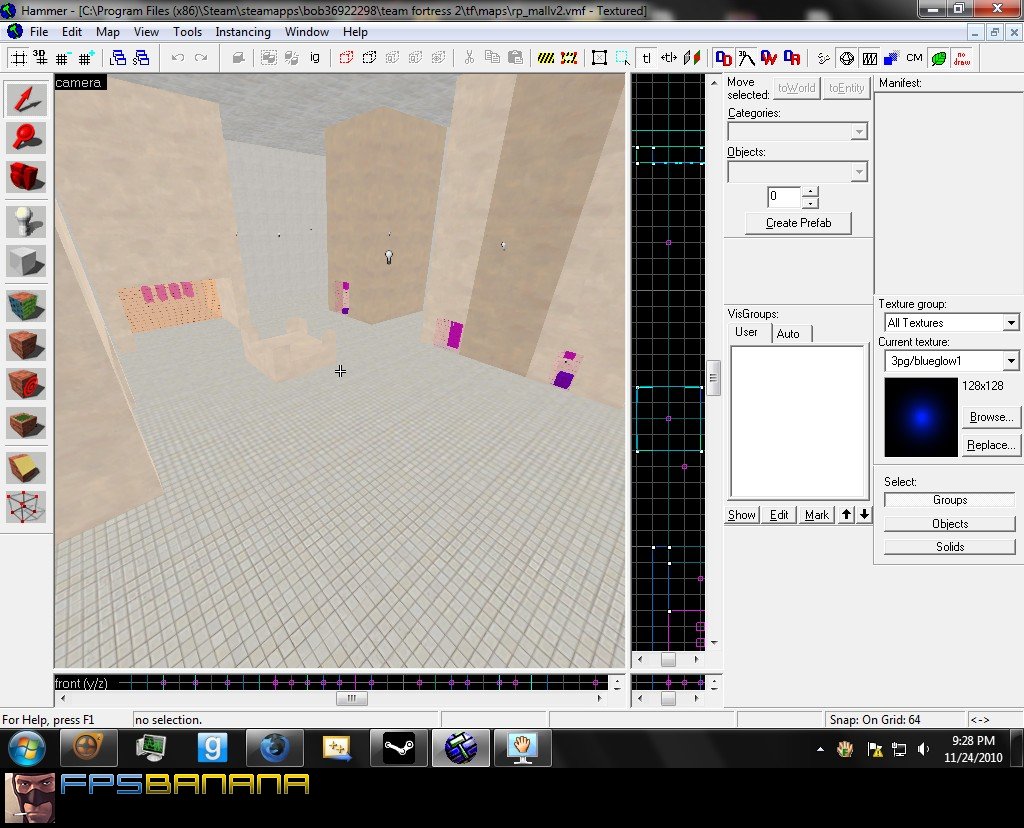Expand the Texture group dropdown

pyautogui.click(x=1010, y=323)
